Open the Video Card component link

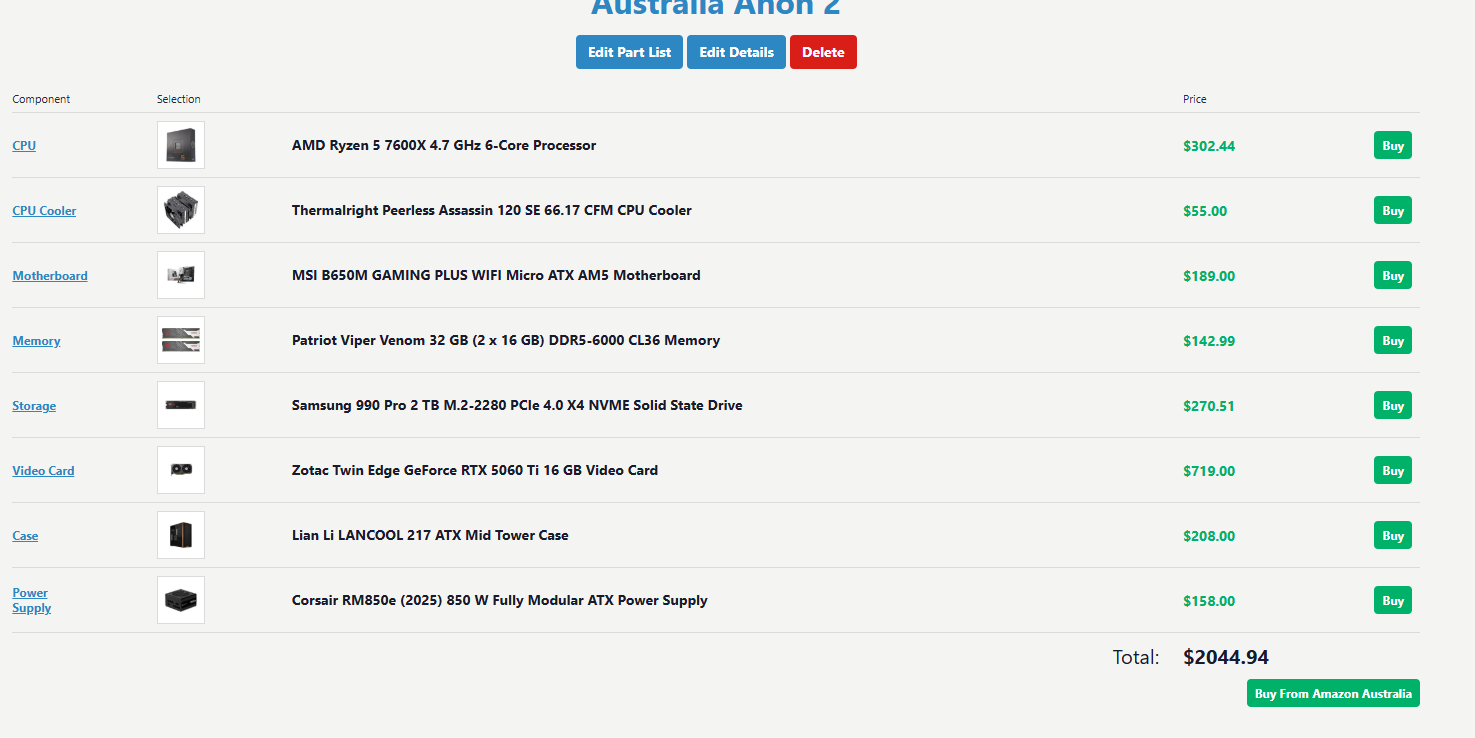point(43,471)
